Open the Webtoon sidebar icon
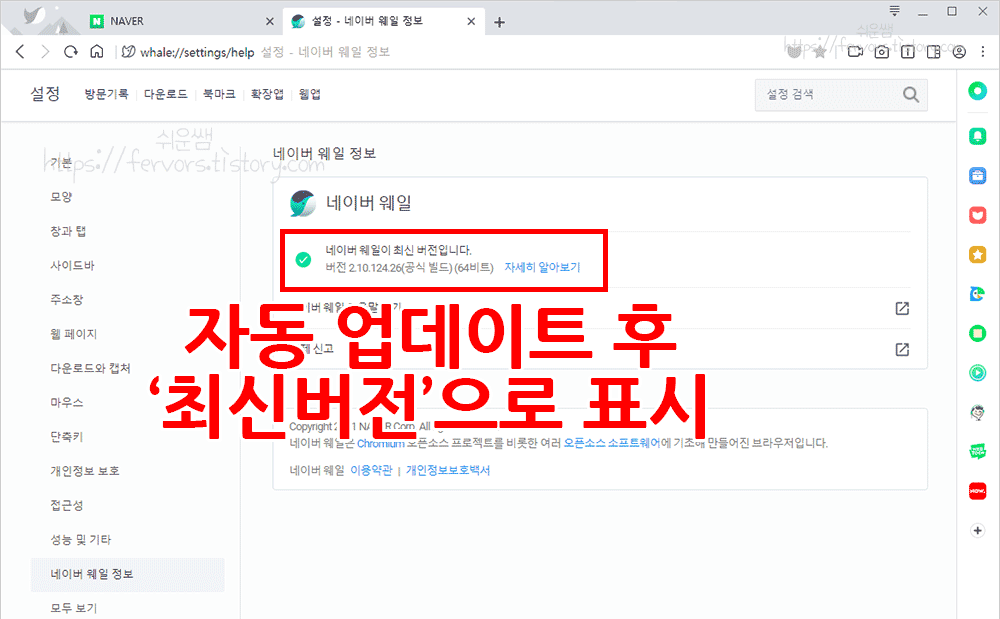 pos(978,452)
